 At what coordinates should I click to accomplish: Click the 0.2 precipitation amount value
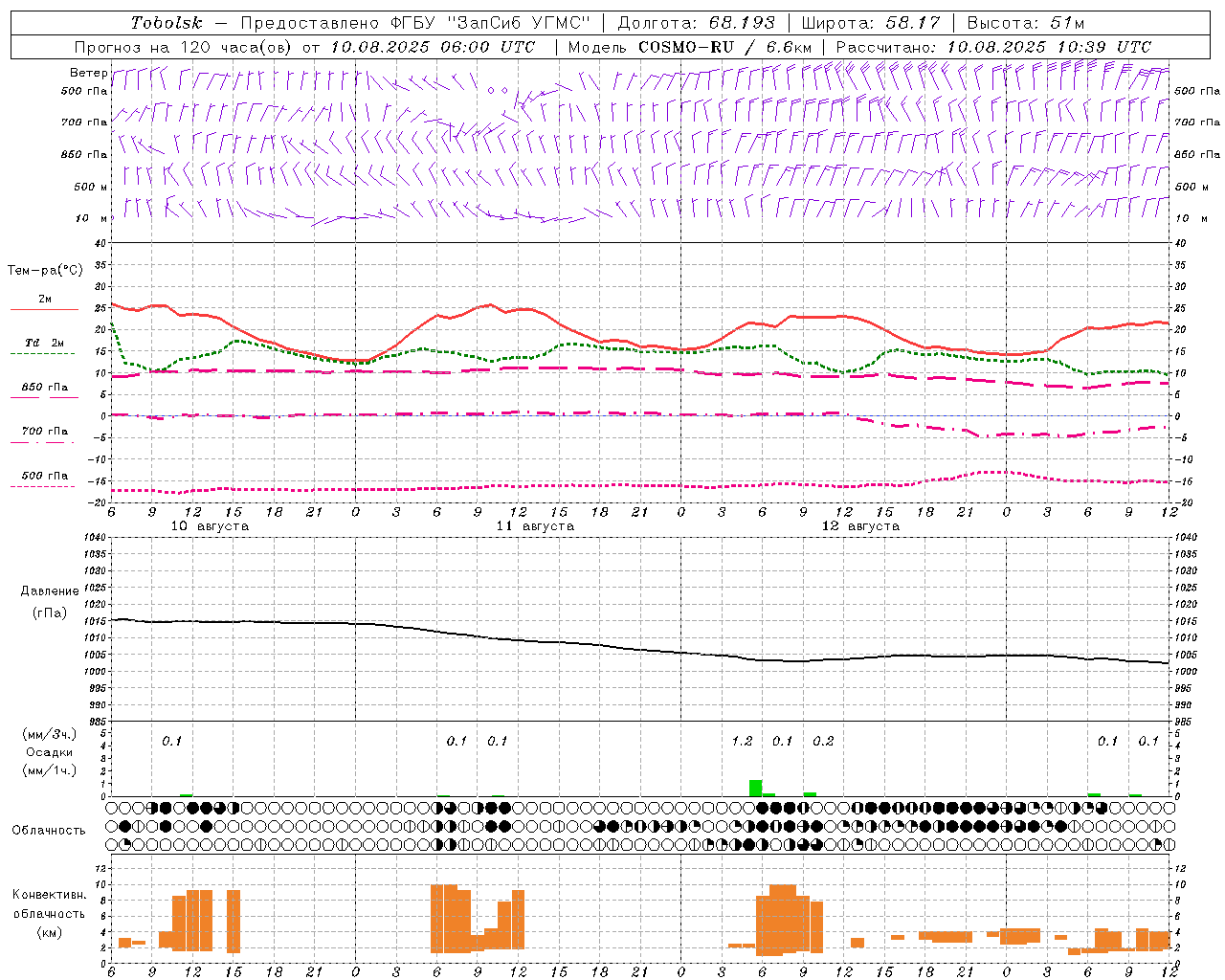[x=823, y=741]
